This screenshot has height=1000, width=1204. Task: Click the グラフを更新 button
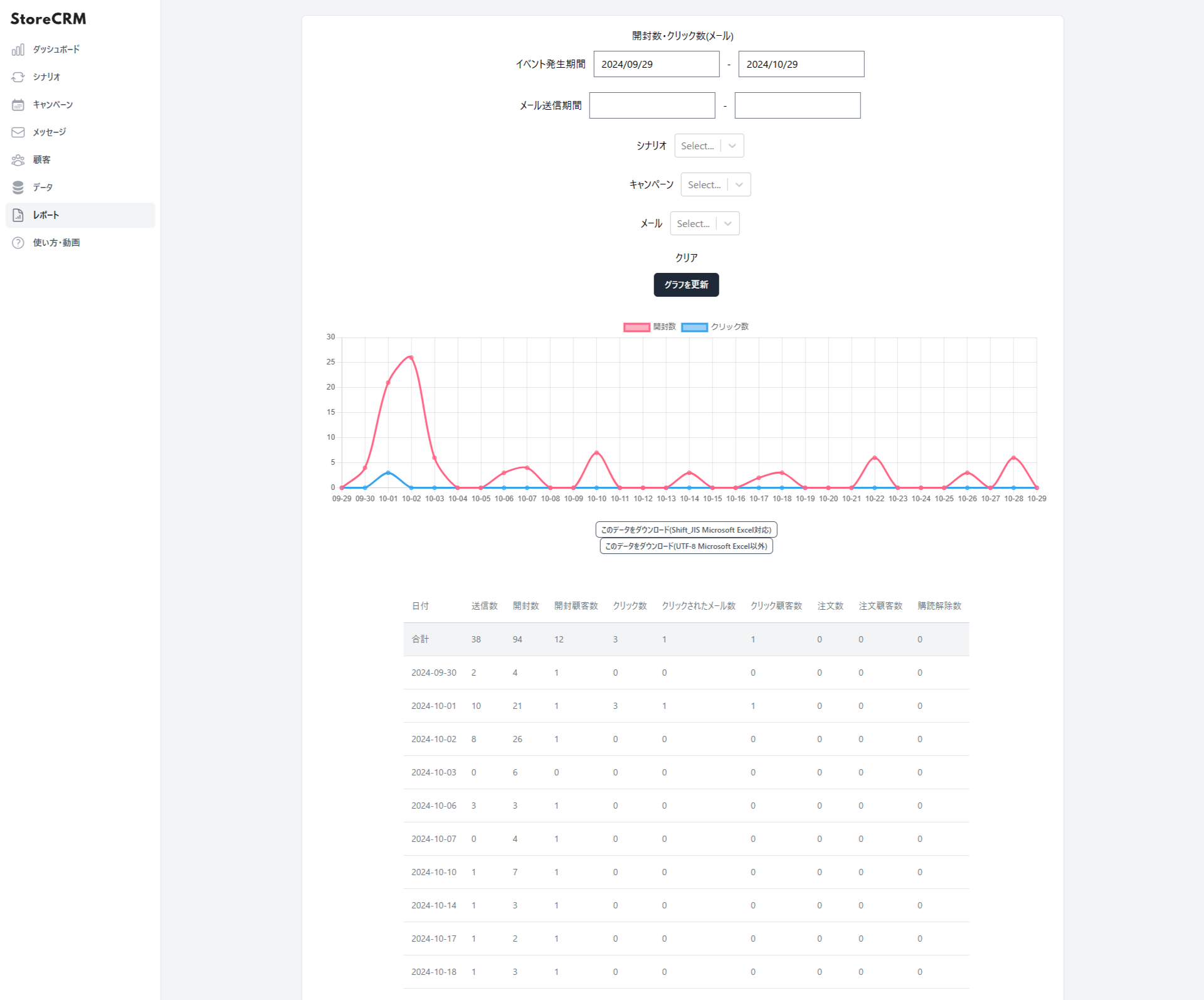point(687,285)
